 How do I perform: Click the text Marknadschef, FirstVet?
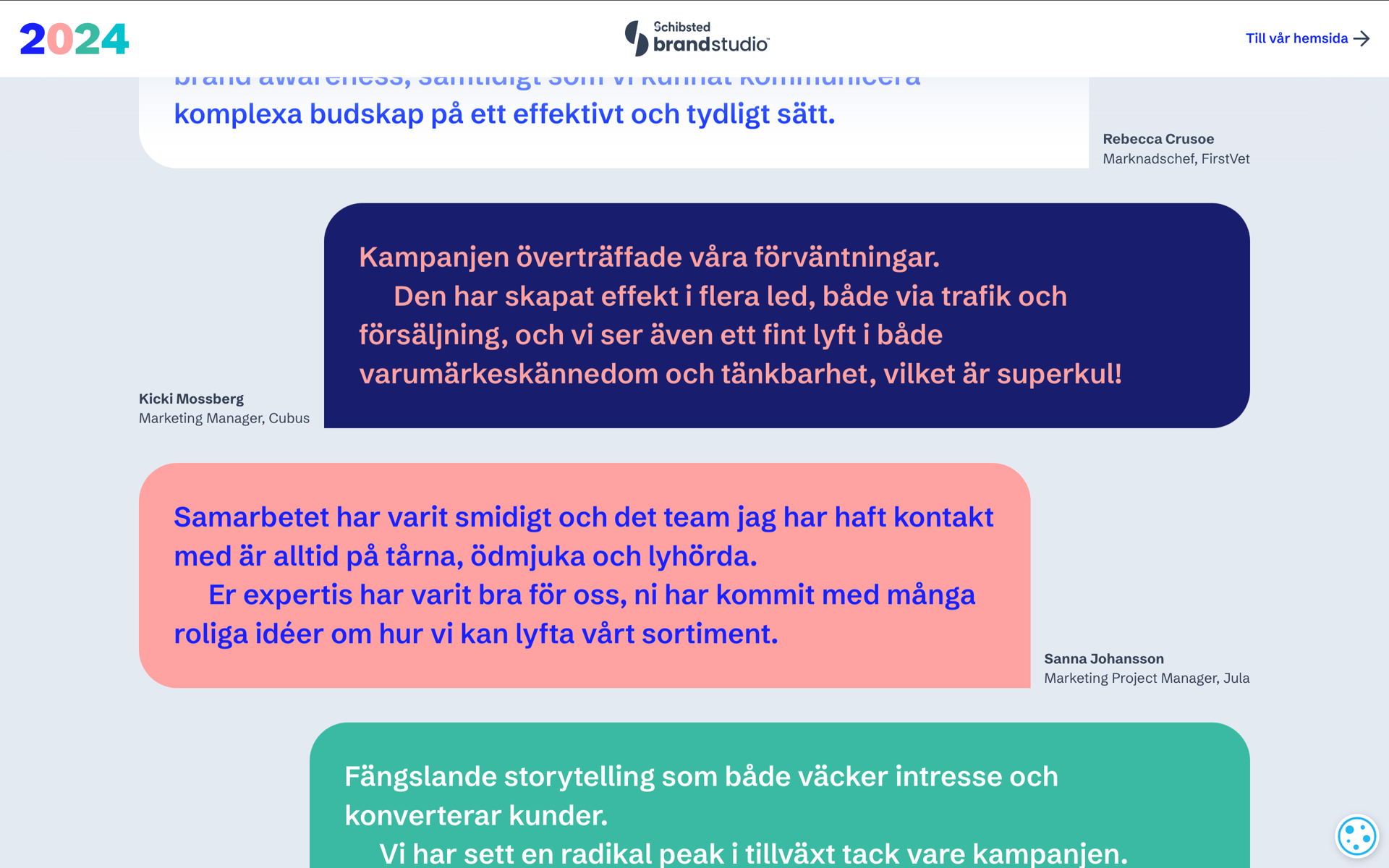pos(1176,158)
